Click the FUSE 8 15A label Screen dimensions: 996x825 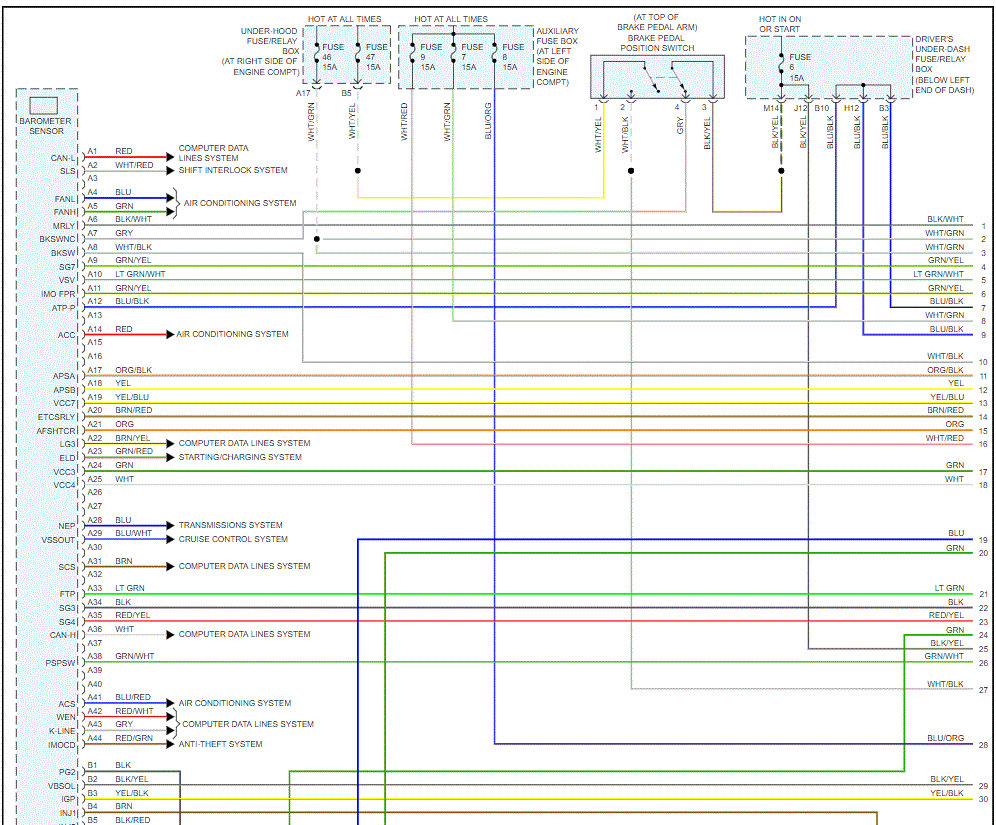pos(513,57)
